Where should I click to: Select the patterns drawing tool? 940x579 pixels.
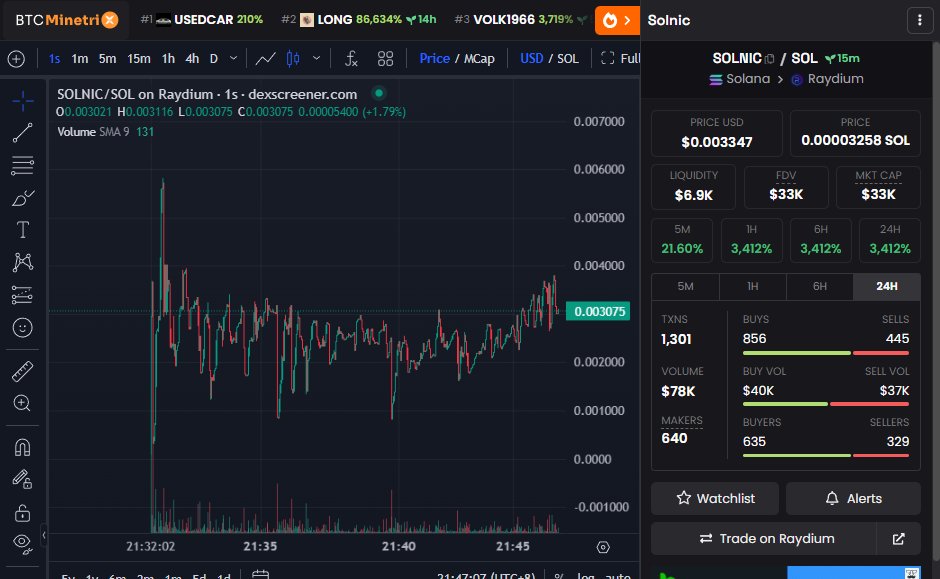pos(23,263)
